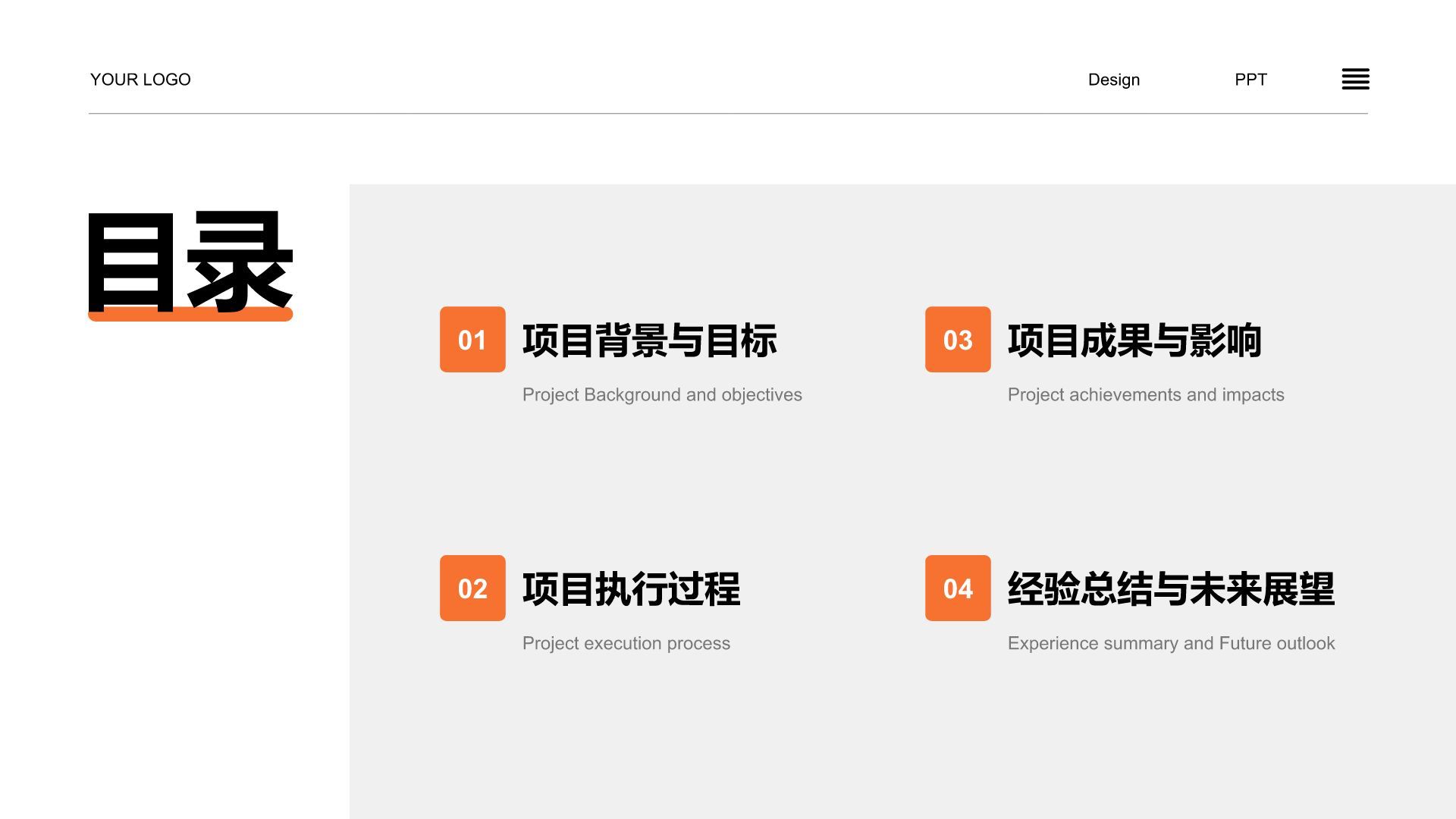Screen dimensions: 1456x819
Task: Click 'Experience summary and Future outlook' subtitle
Action: point(1171,644)
